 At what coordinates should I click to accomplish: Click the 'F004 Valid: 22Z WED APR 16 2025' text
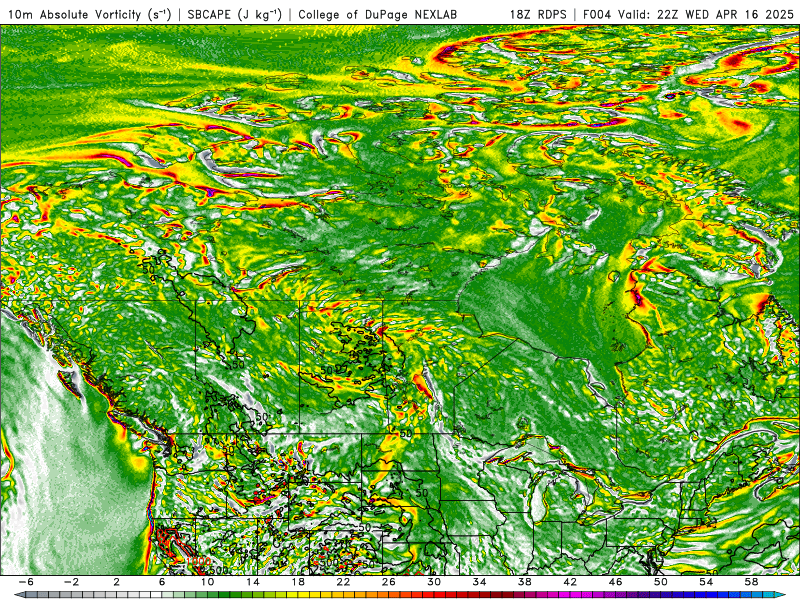click(688, 14)
